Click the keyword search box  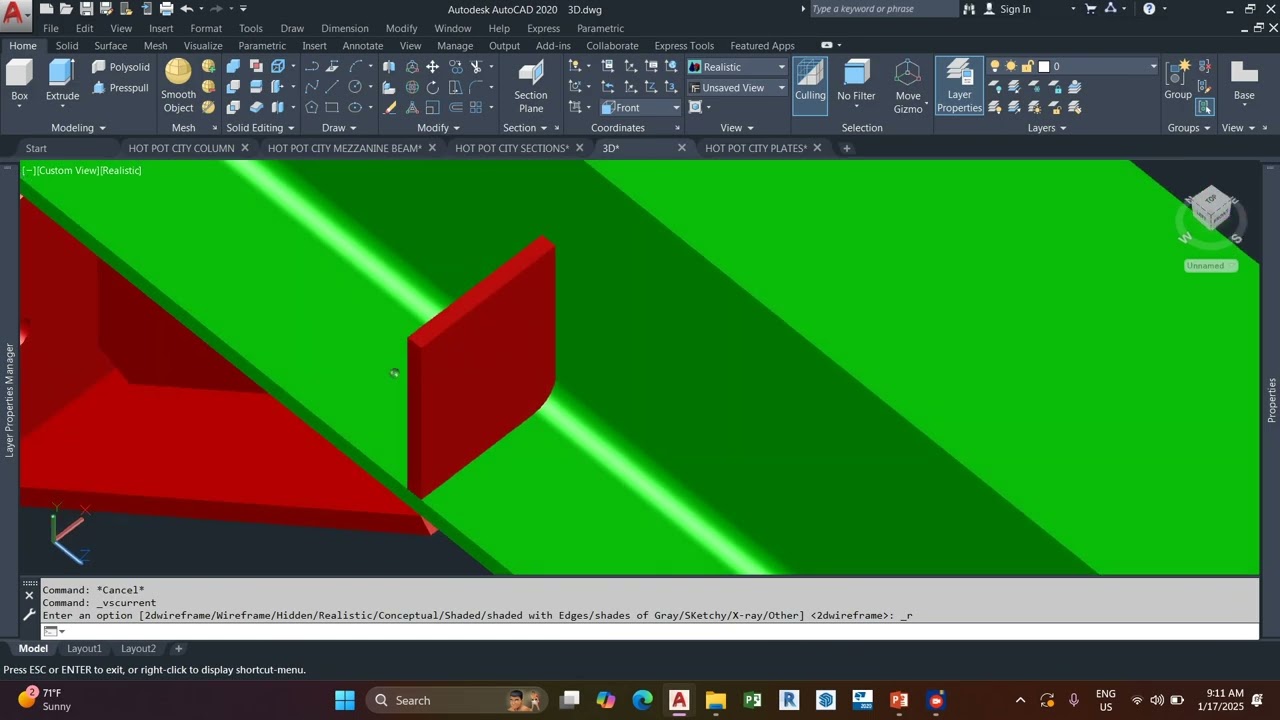(883, 9)
